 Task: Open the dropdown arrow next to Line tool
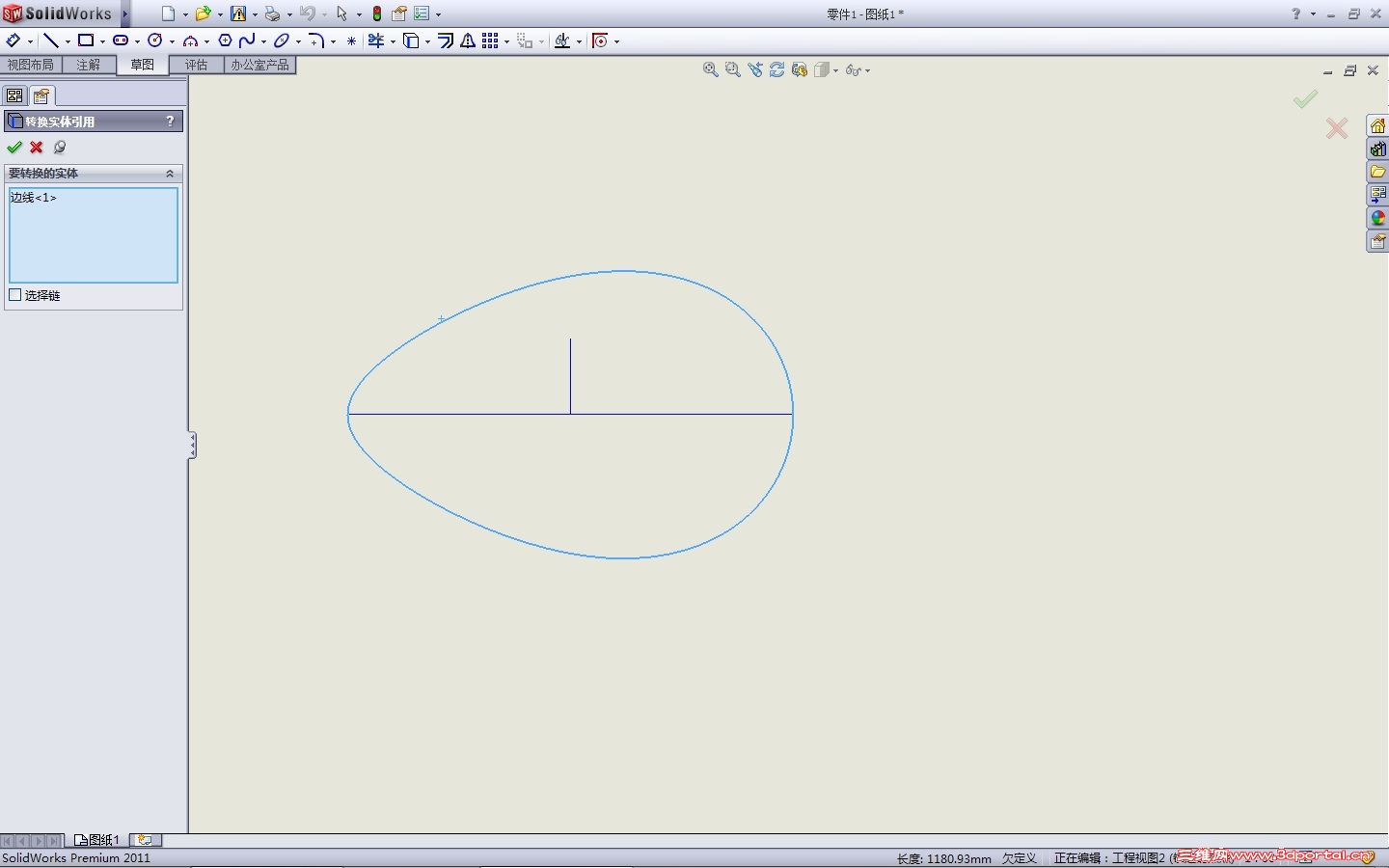point(68,41)
